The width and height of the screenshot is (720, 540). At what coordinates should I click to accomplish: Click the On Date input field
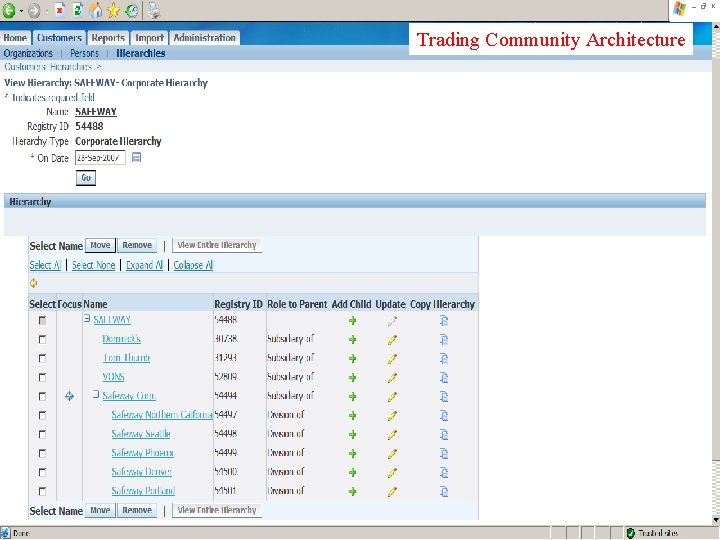coord(100,158)
